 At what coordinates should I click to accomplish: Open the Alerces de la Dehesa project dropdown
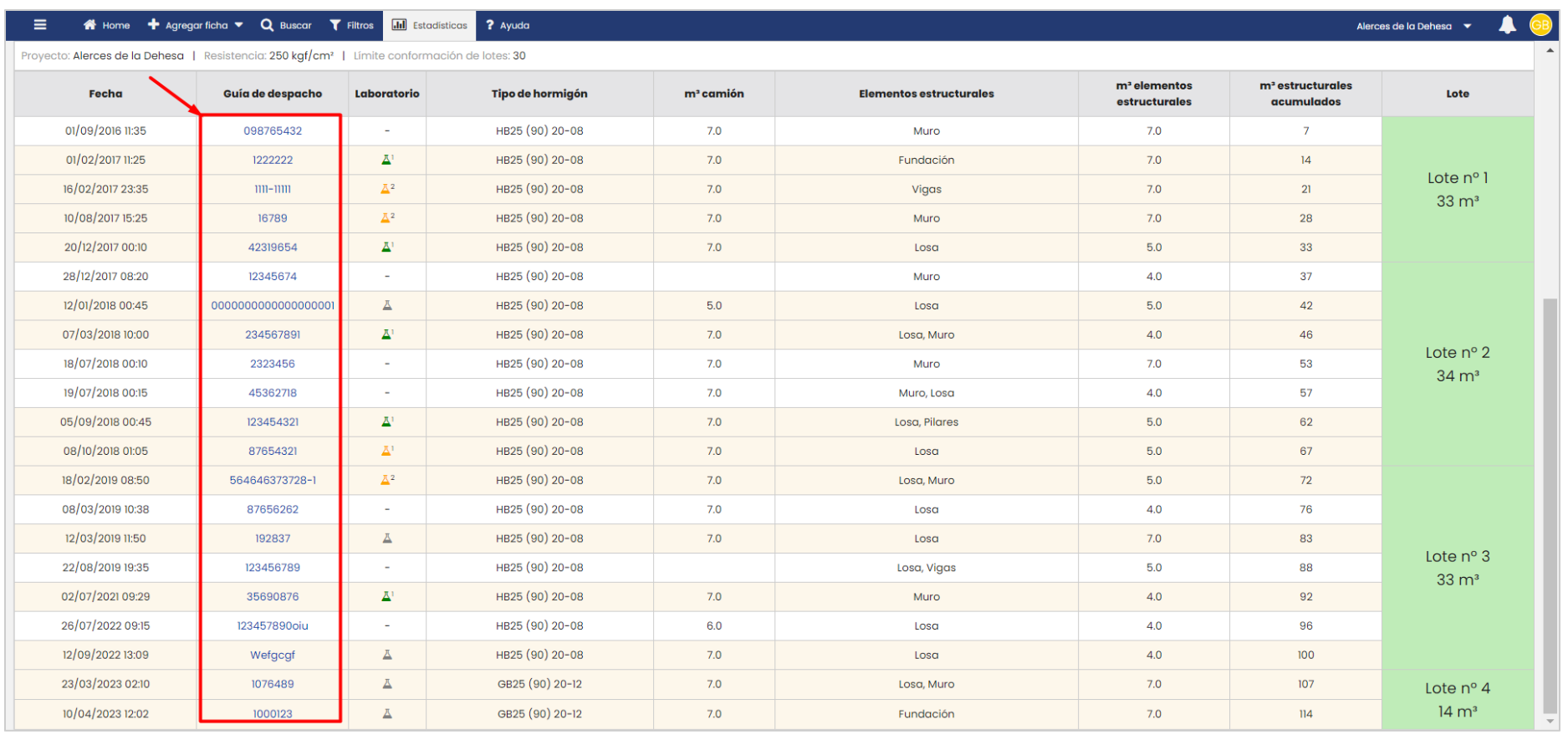click(1413, 26)
